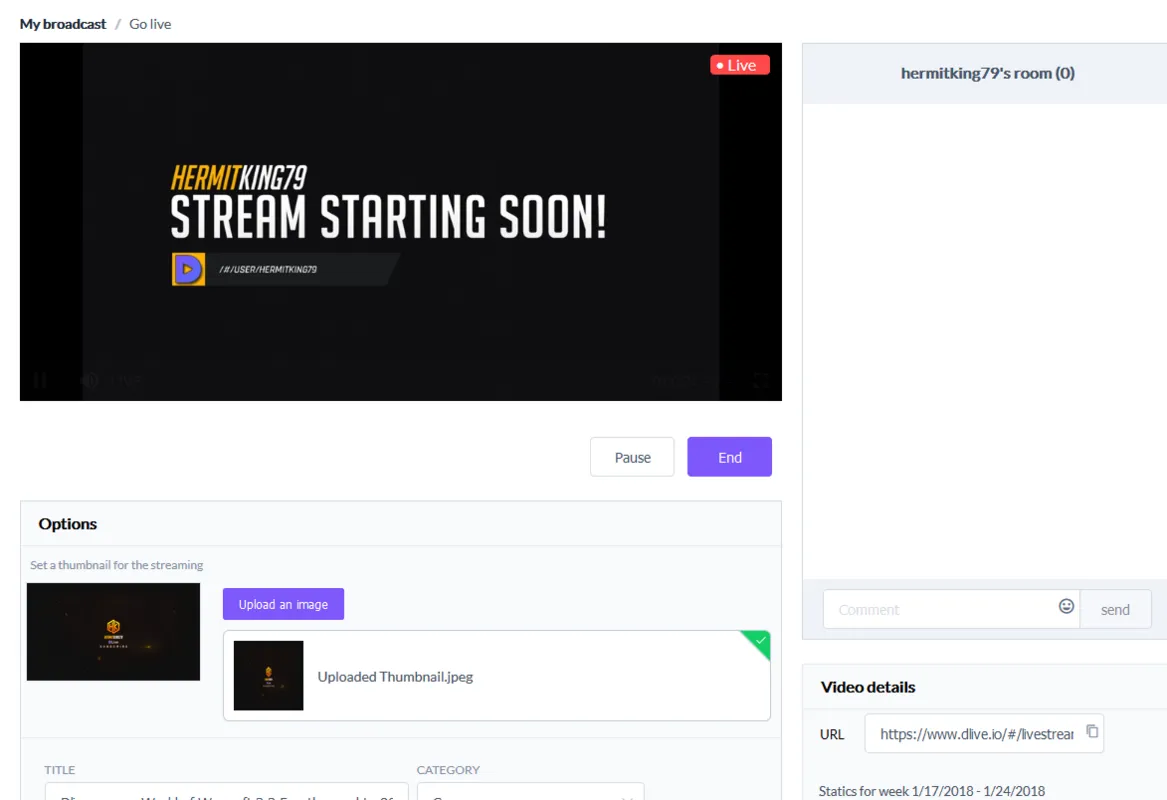Click the Title text field
Viewport: 1167px width, 800px height.
226,792
